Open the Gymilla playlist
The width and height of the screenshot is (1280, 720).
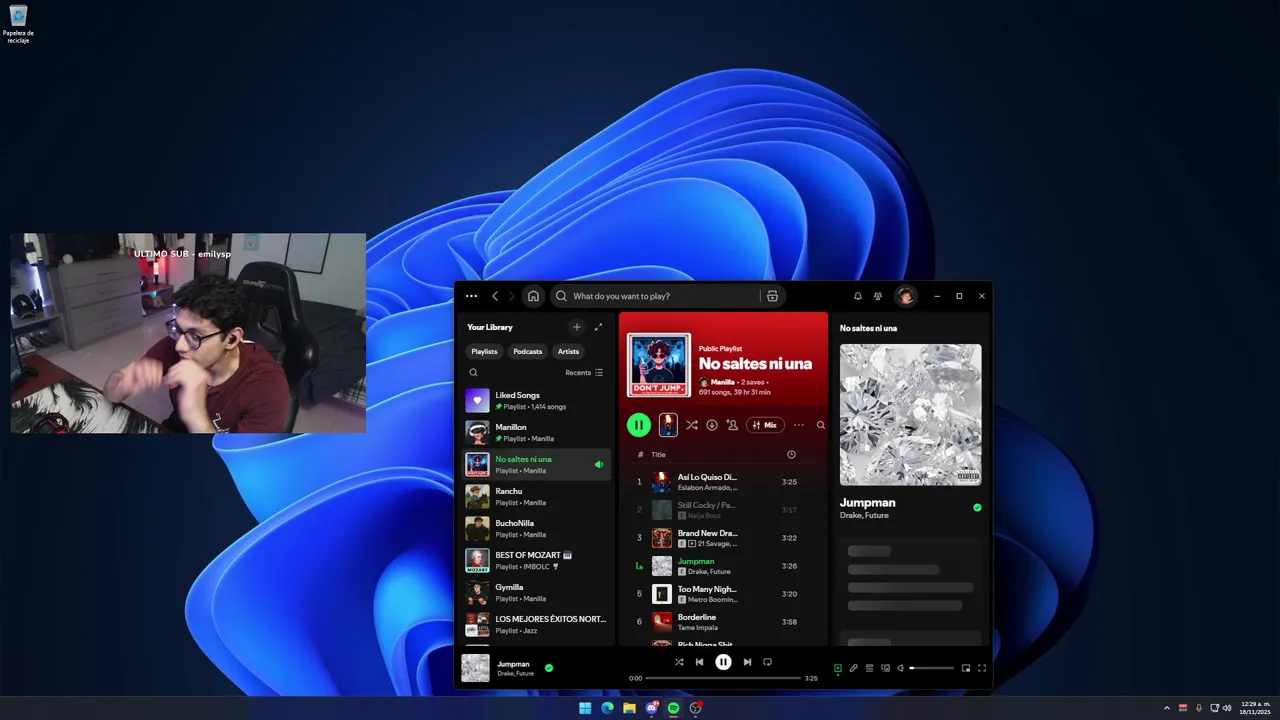pyautogui.click(x=537, y=593)
